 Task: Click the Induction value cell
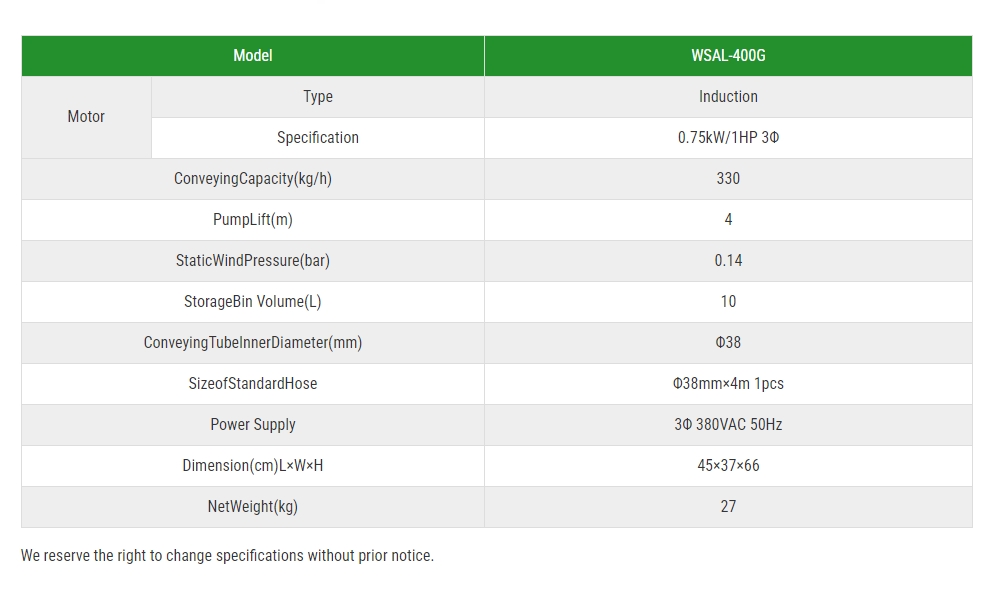[x=728, y=97]
